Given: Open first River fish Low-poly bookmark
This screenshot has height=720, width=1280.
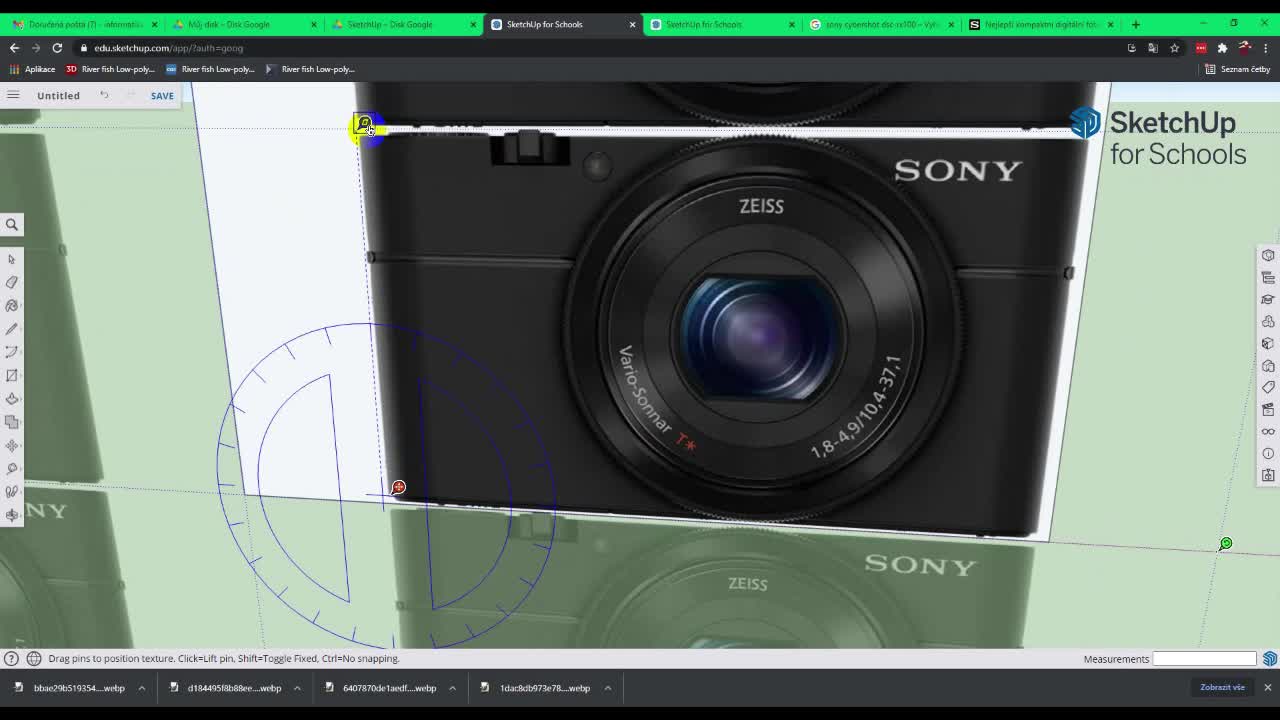Looking at the screenshot, I should pos(110,69).
